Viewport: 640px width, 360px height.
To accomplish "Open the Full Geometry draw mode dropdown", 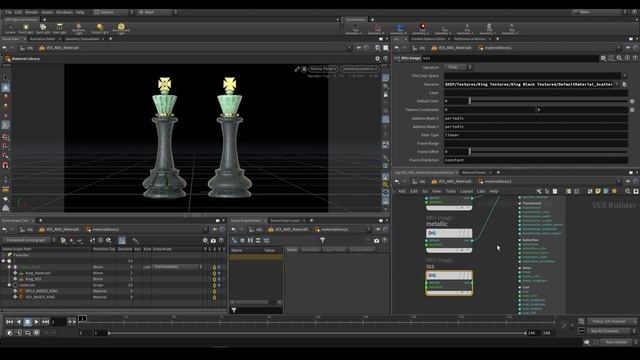I will click(177, 267).
